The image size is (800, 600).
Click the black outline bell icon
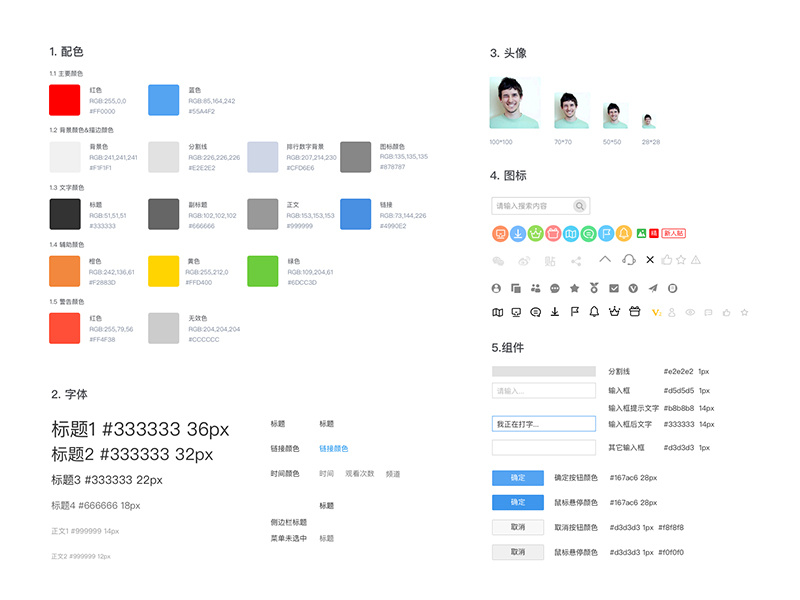point(594,312)
